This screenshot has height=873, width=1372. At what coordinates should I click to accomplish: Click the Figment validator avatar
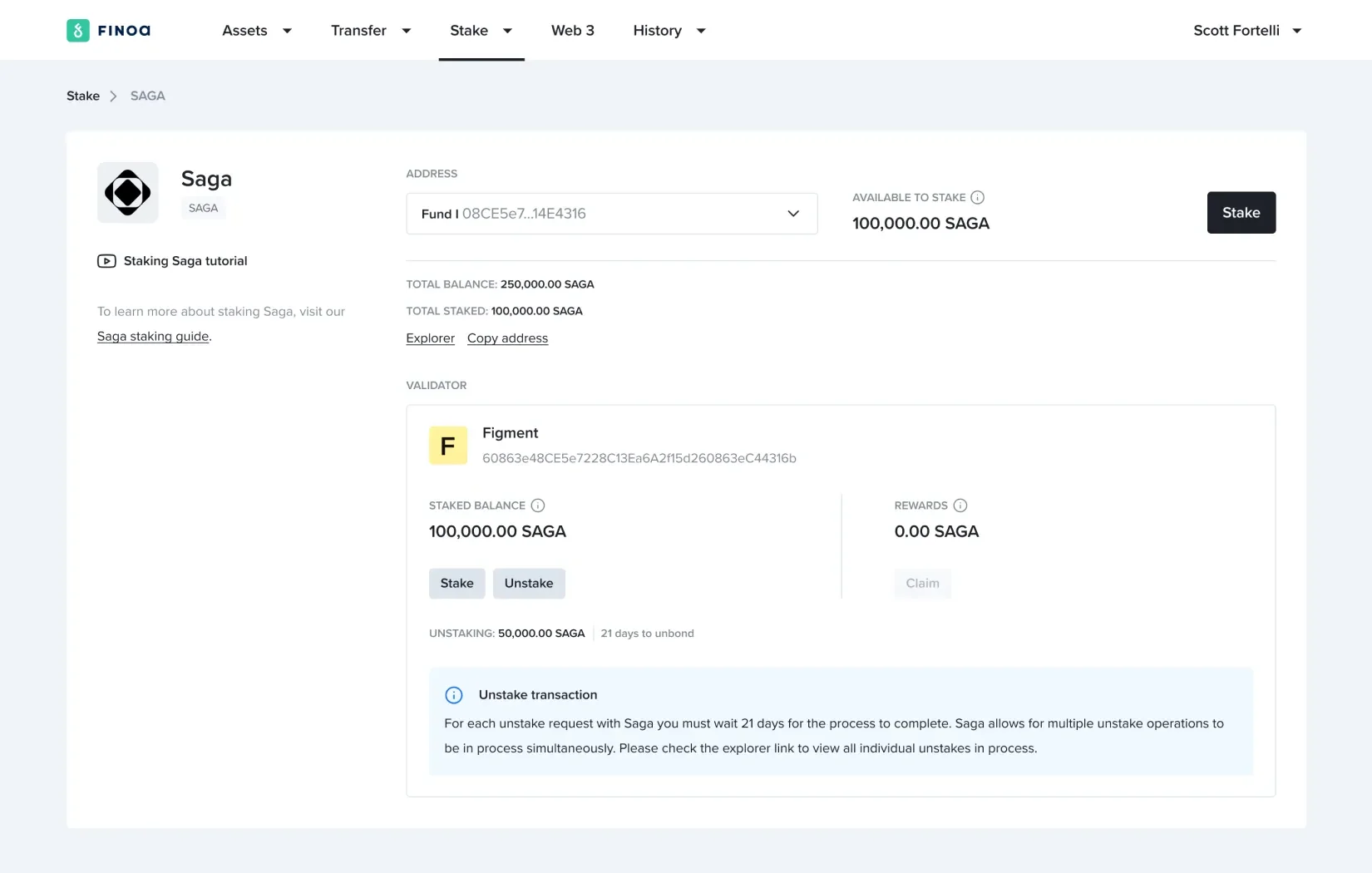(448, 446)
